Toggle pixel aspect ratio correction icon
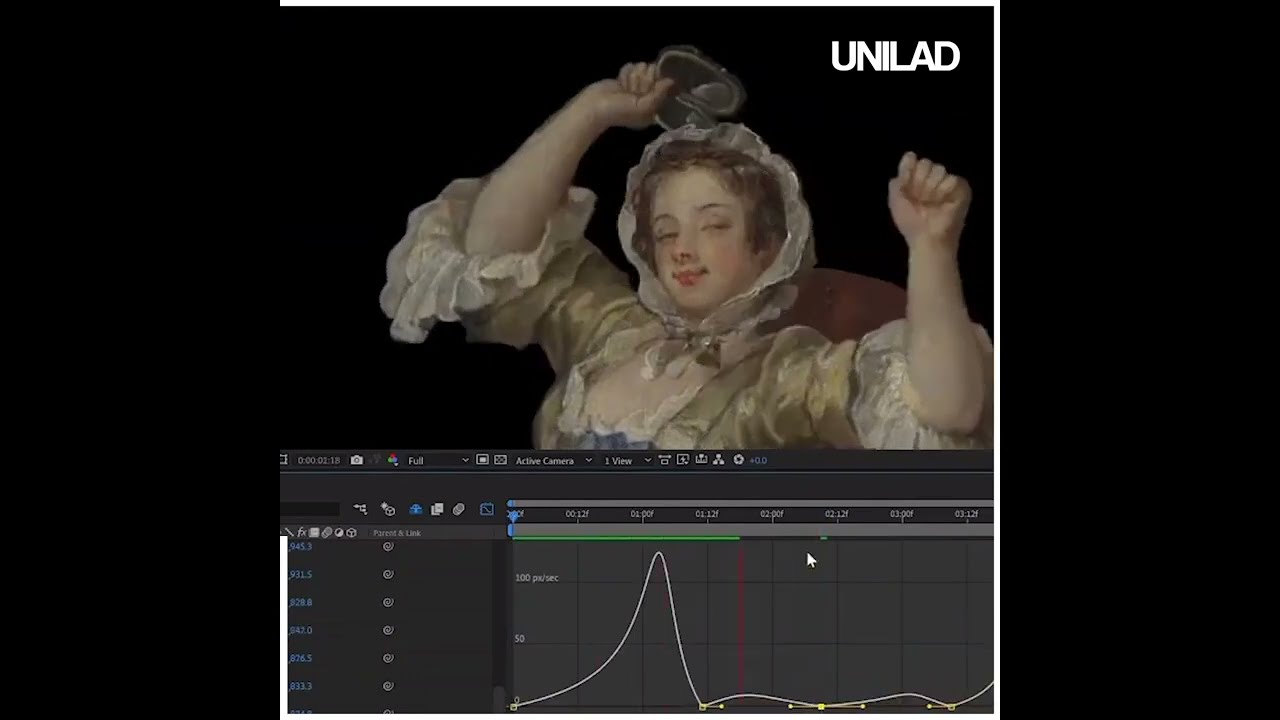The width and height of the screenshot is (1280, 720). 665,459
